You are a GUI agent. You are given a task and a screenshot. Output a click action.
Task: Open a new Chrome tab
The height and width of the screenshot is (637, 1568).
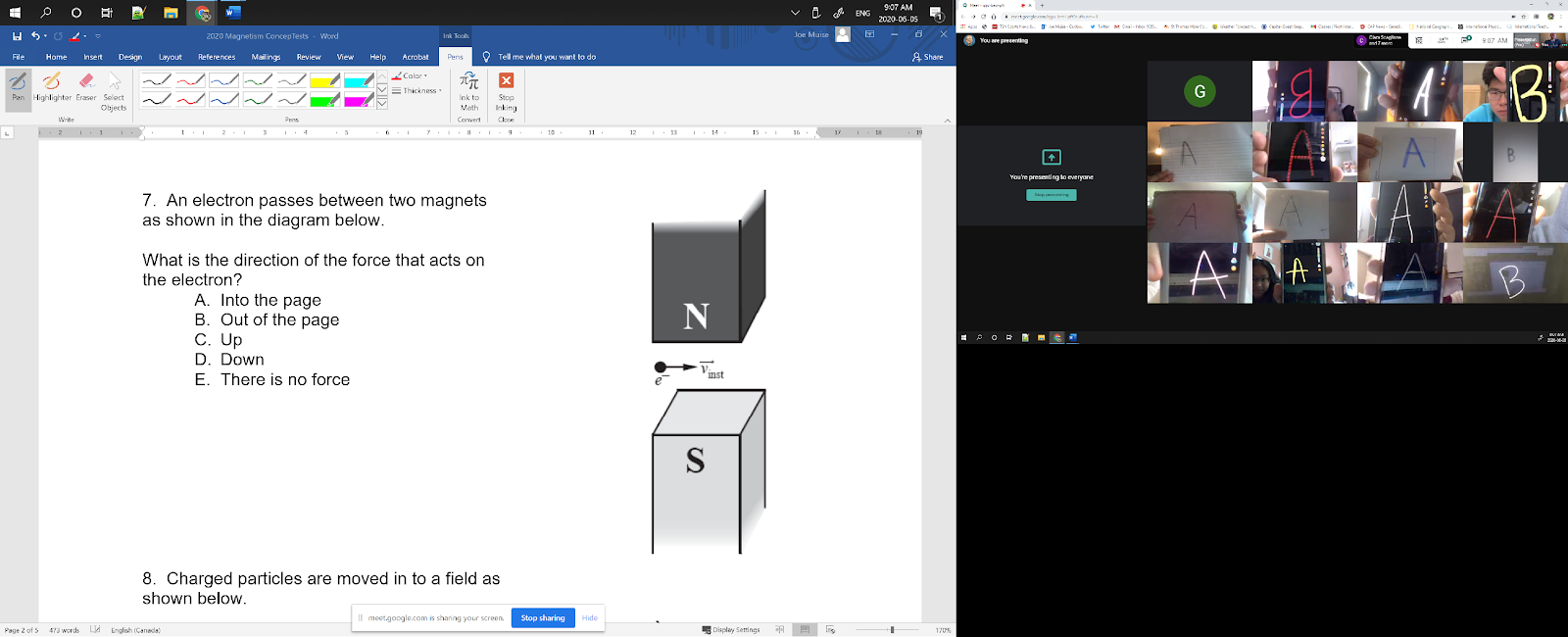tap(1042, 5)
